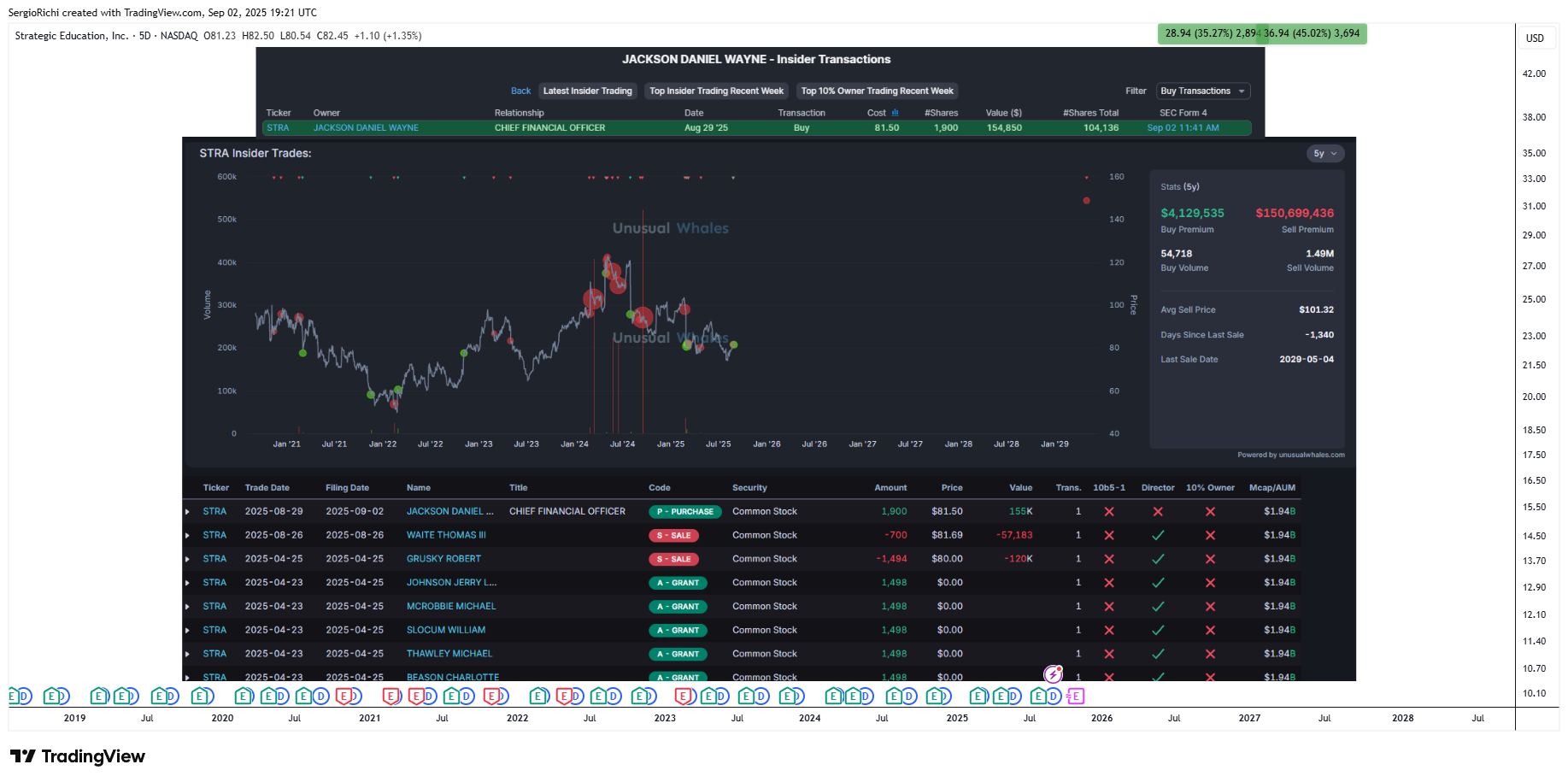1568x782 pixels.
Task: Expand the THAWLEY MICHAEL grant row
Action: pyautogui.click(x=187, y=654)
